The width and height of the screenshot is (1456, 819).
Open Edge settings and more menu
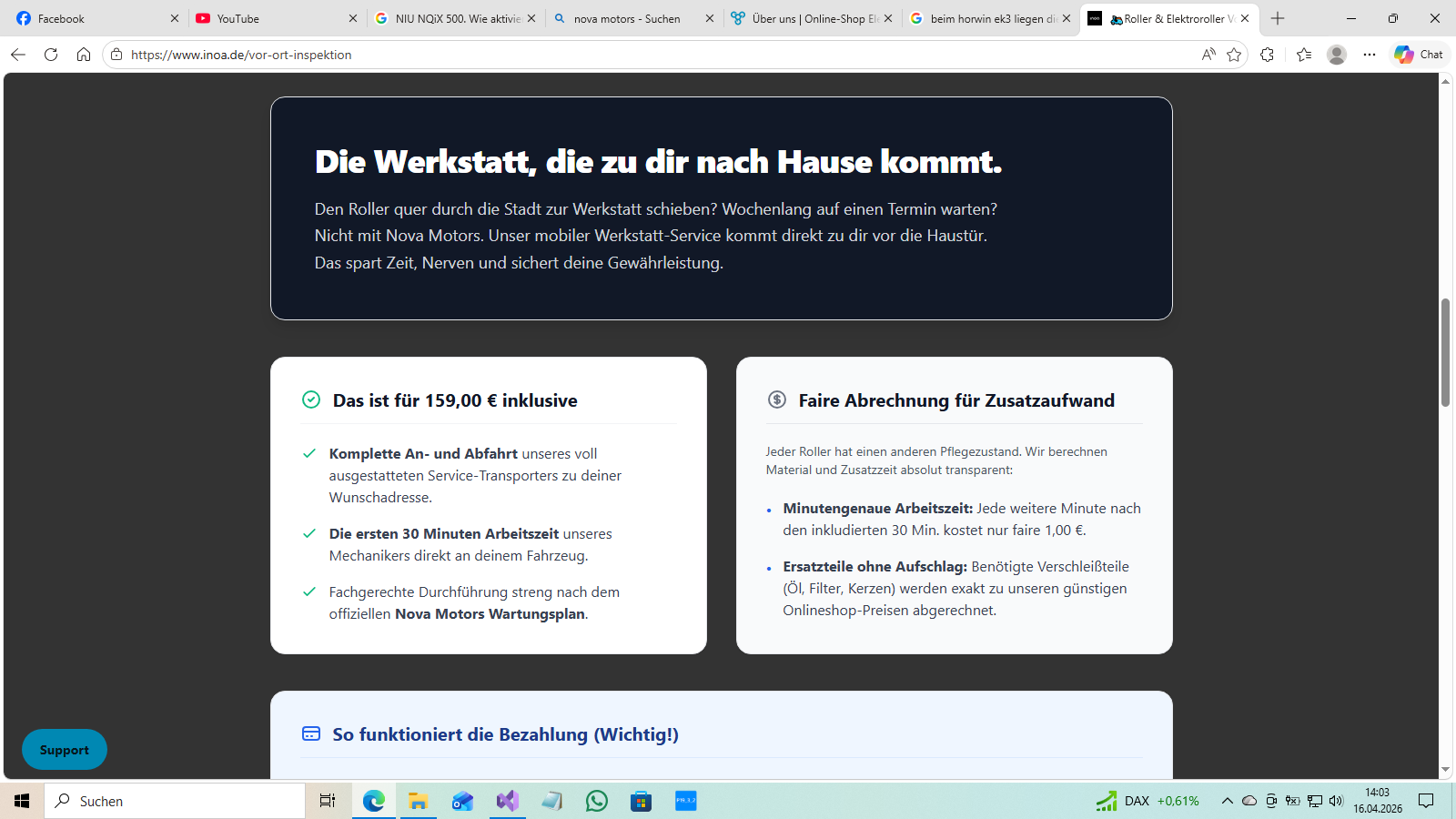point(1370,55)
